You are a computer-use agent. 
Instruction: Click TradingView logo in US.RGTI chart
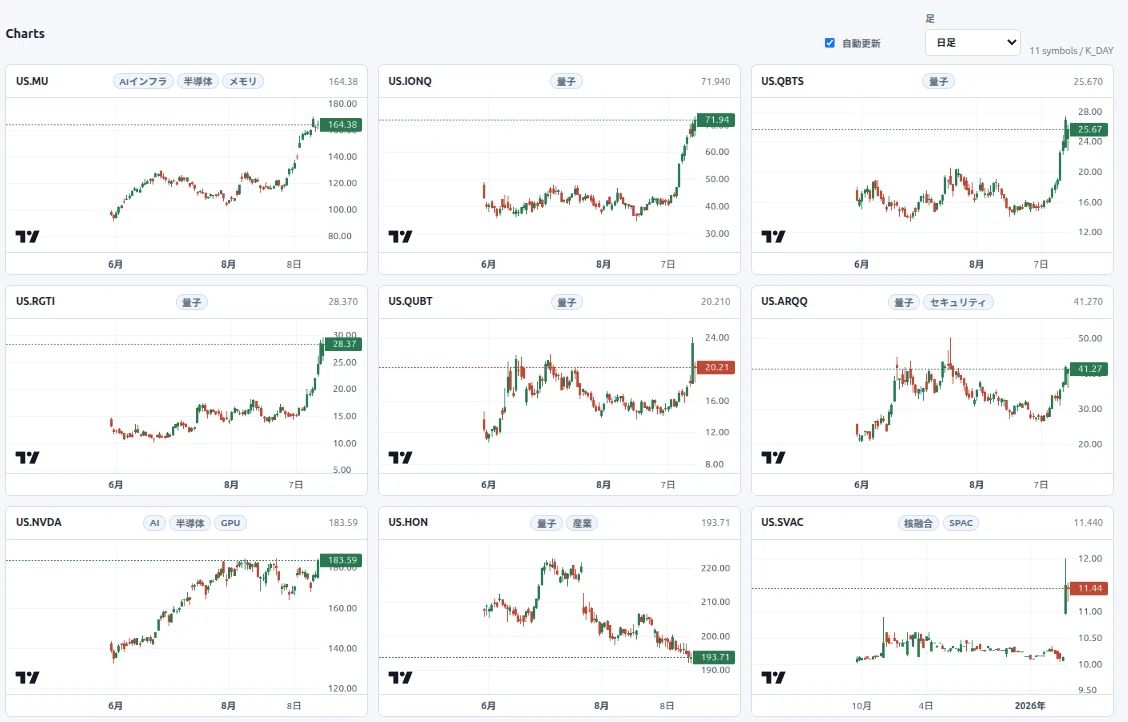point(27,457)
